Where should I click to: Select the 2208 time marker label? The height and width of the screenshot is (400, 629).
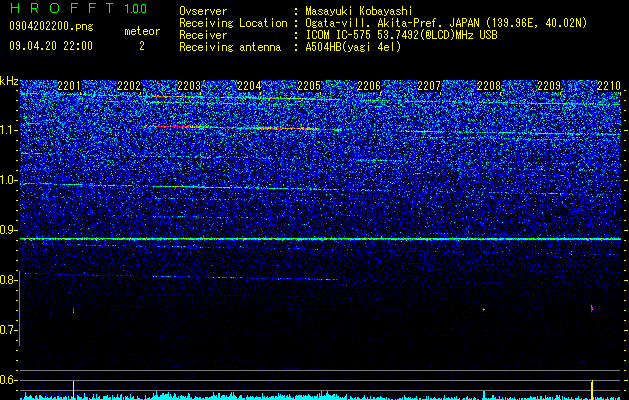(x=489, y=86)
